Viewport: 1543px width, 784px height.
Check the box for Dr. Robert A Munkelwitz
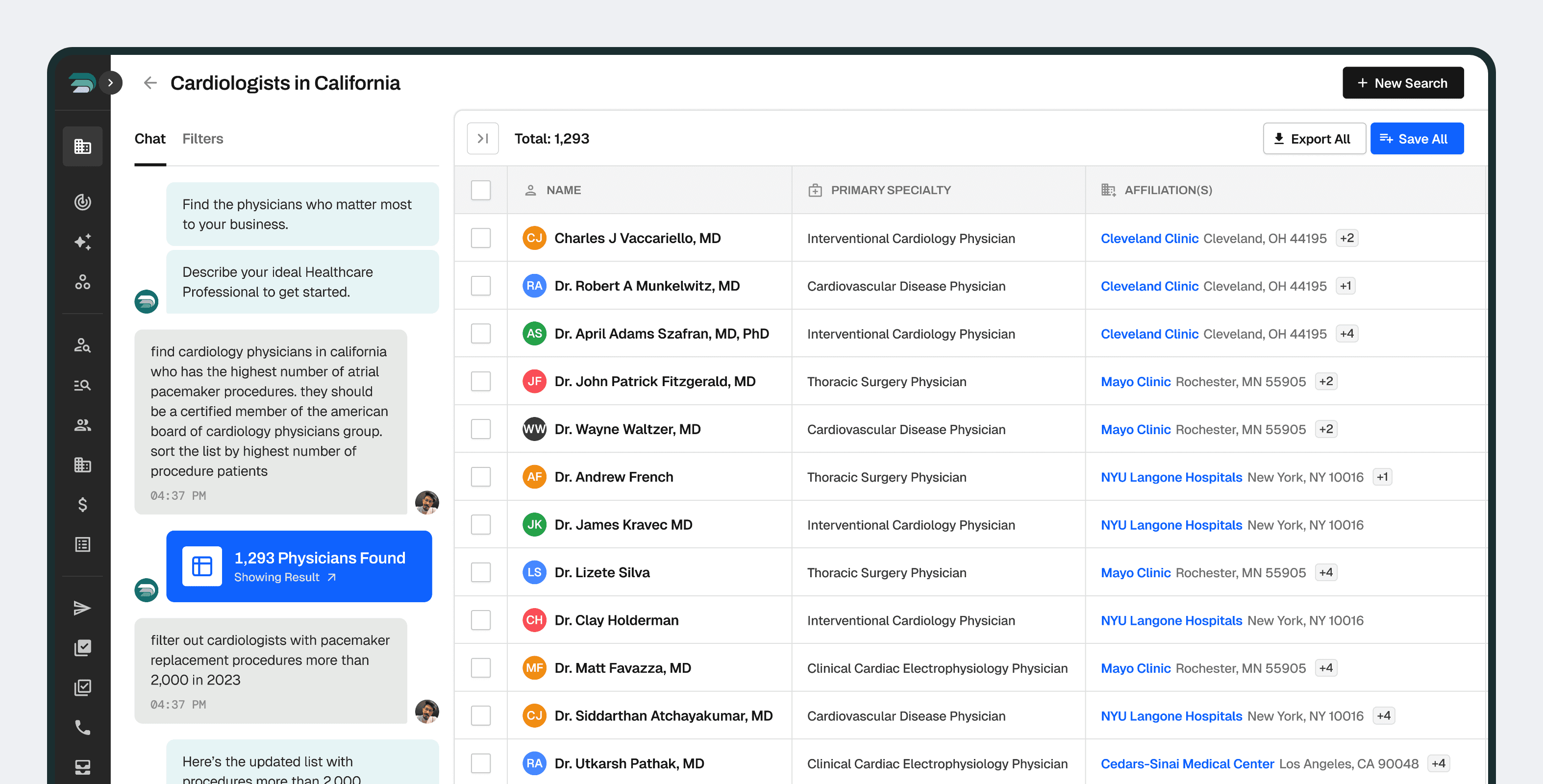tap(480, 286)
